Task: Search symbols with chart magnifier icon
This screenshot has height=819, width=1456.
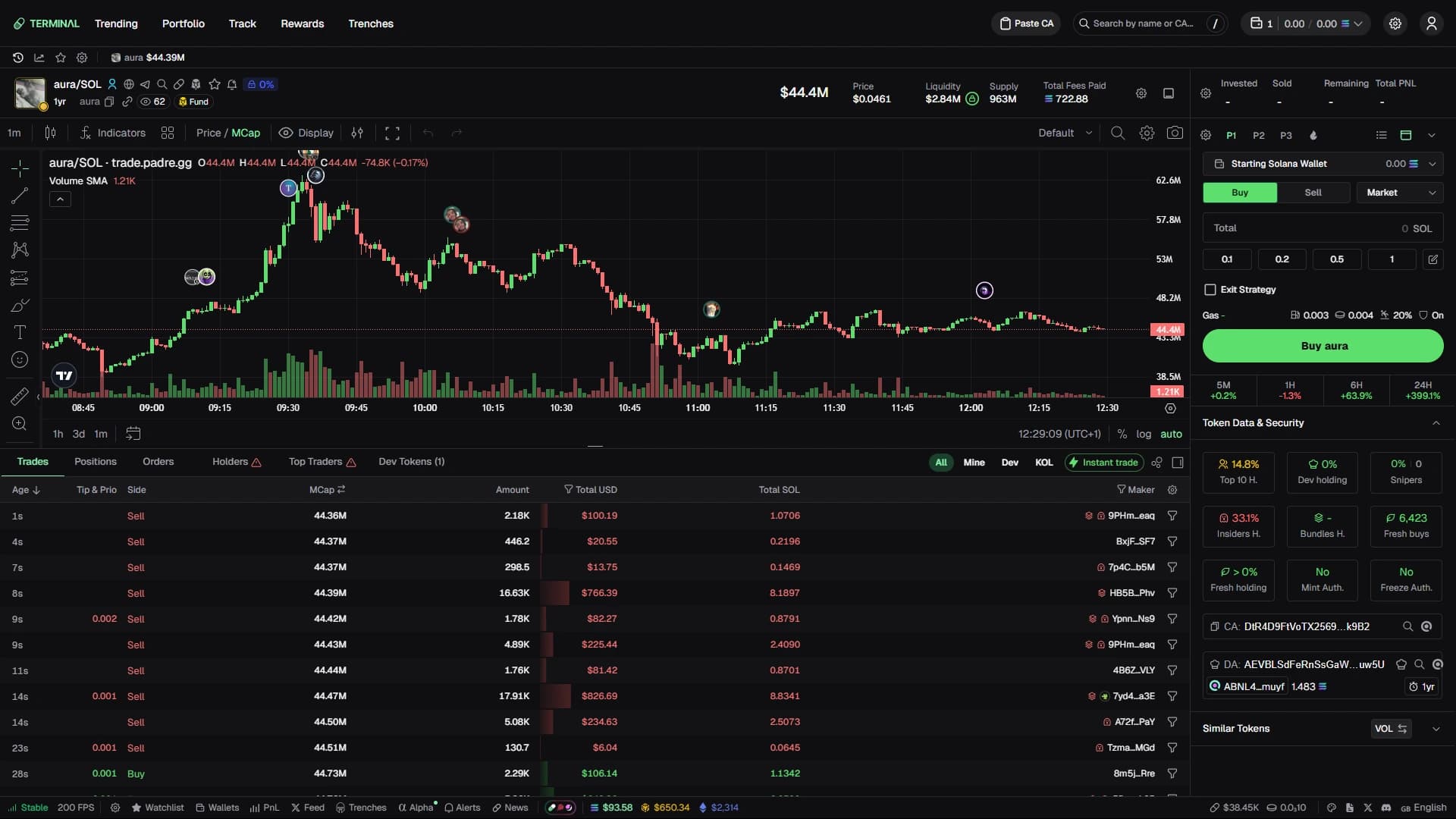Action: coord(1118,133)
